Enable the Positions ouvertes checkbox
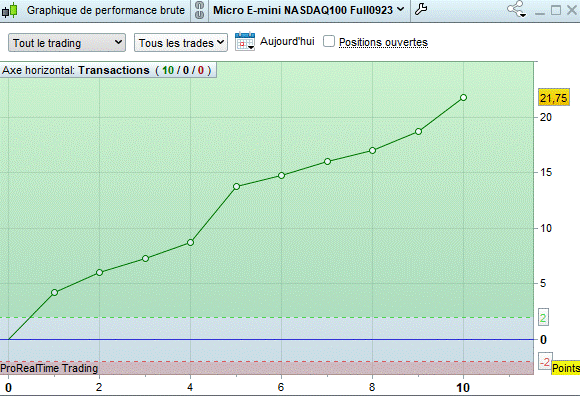 pyautogui.click(x=328, y=41)
